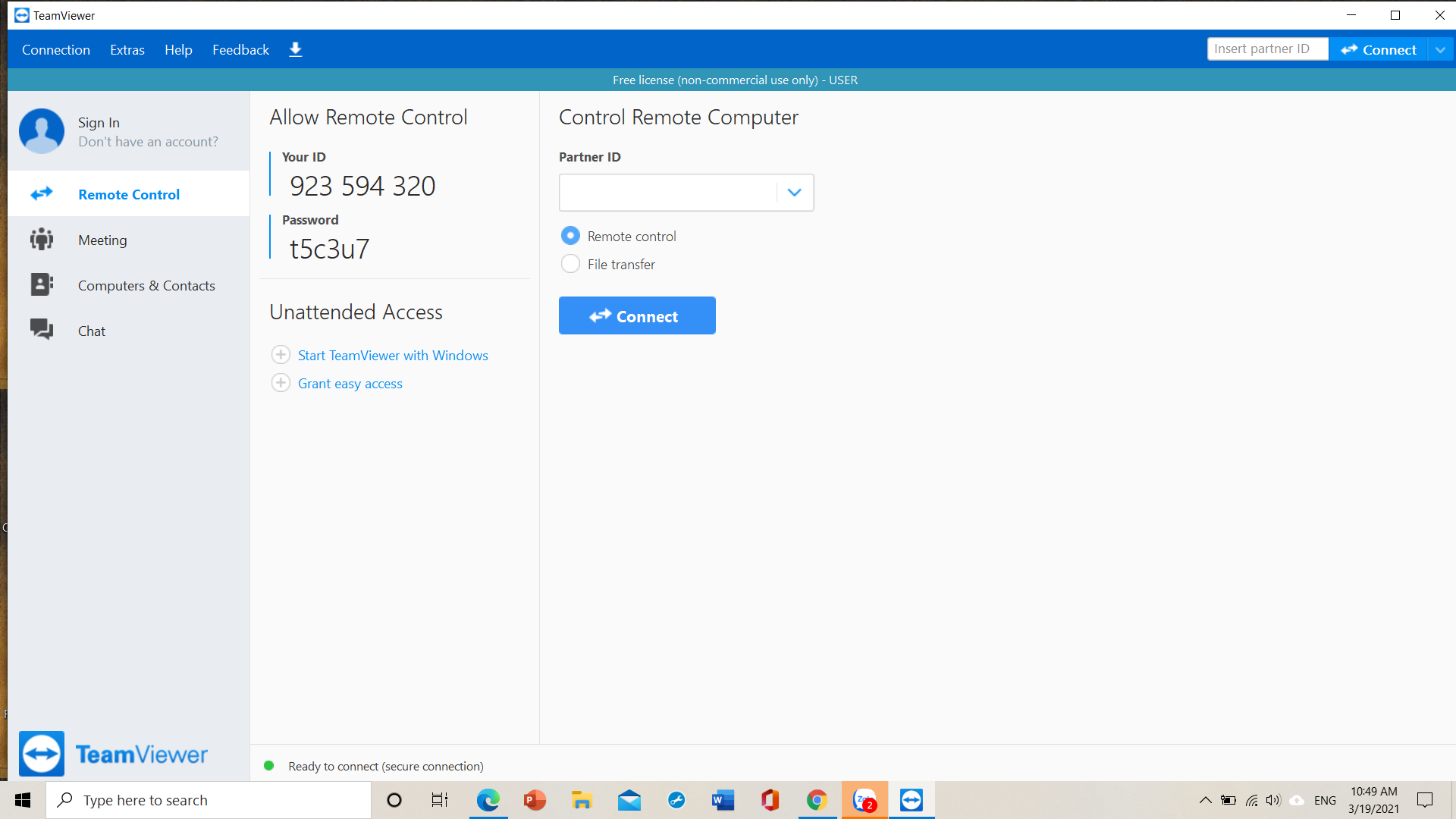Open the blue messenger app in taskbar
The width and height of the screenshot is (1456, 819).
point(676,800)
